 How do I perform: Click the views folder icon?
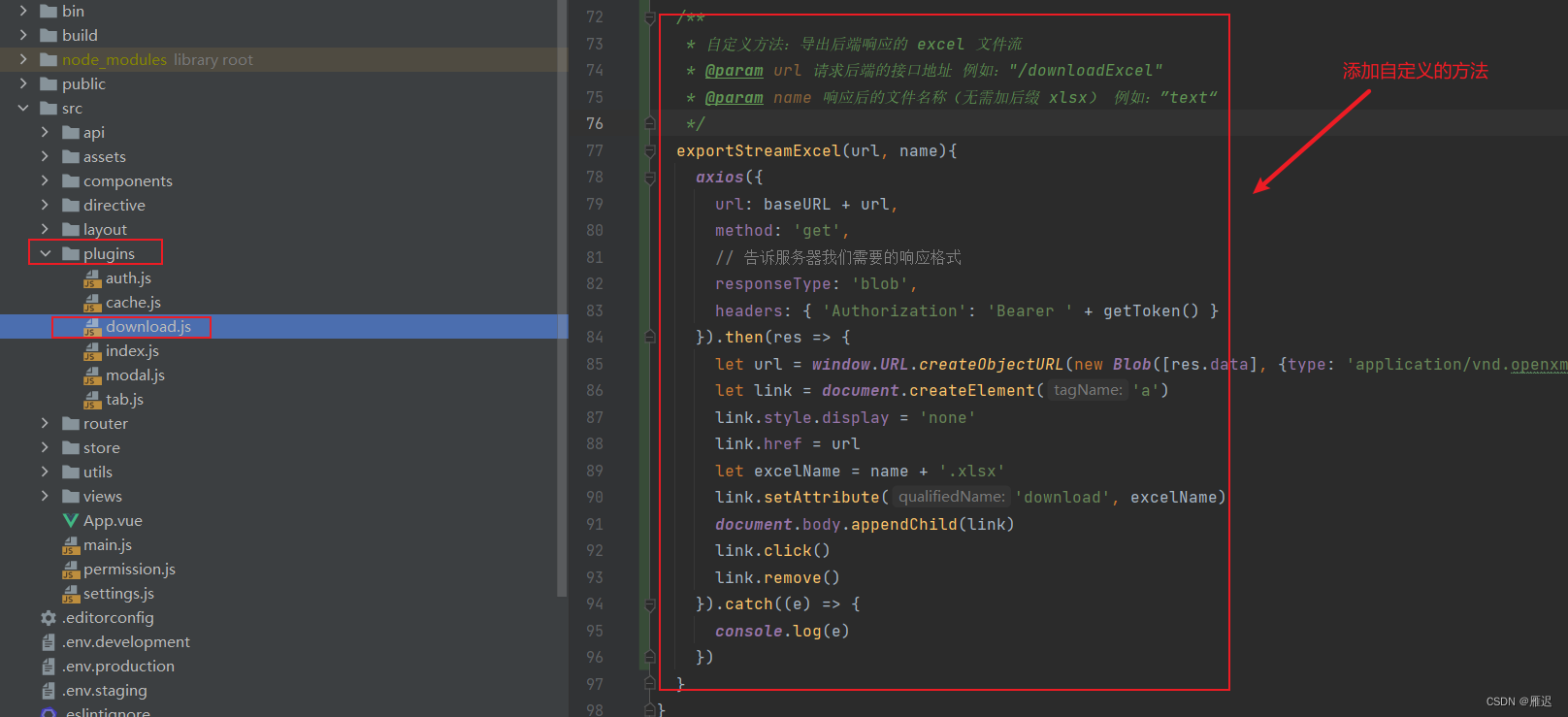click(70, 496)
